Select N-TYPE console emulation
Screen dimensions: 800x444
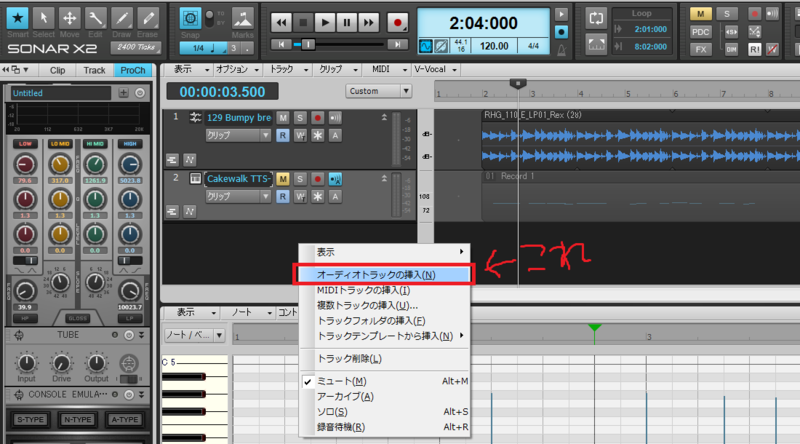pos(78,420)
